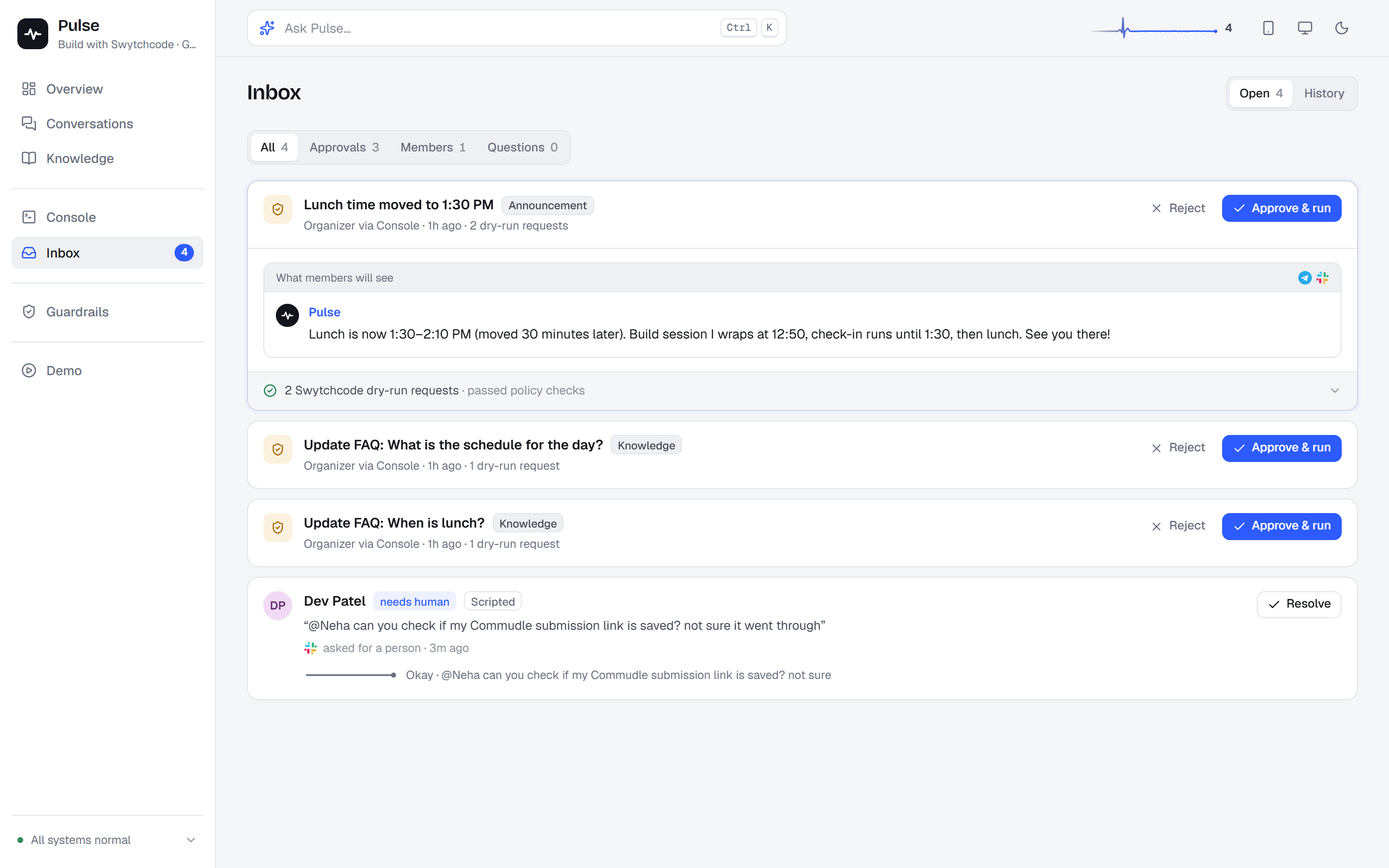Reject the schedule for the day FAQ

[1178, 448]
